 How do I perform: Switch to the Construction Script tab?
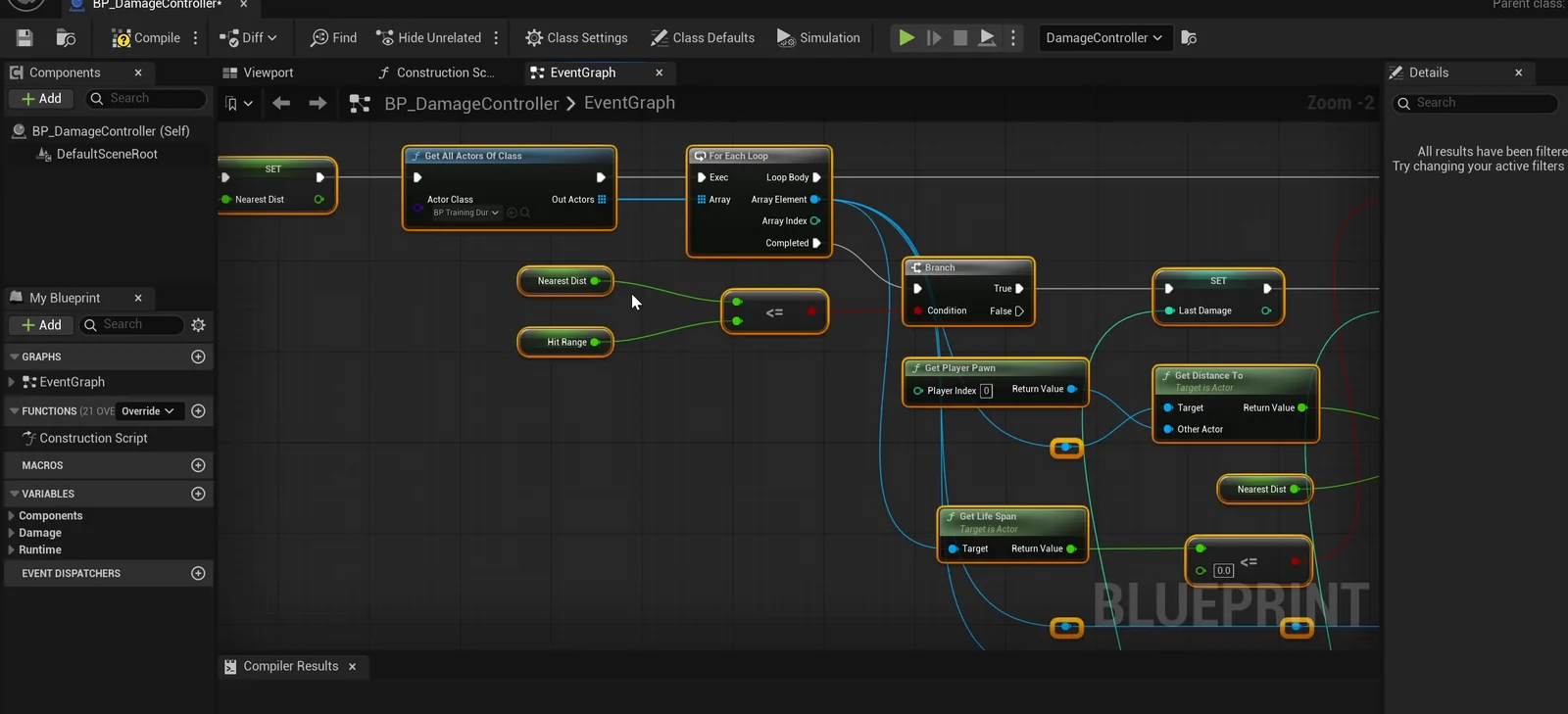(x=436, y=72)
